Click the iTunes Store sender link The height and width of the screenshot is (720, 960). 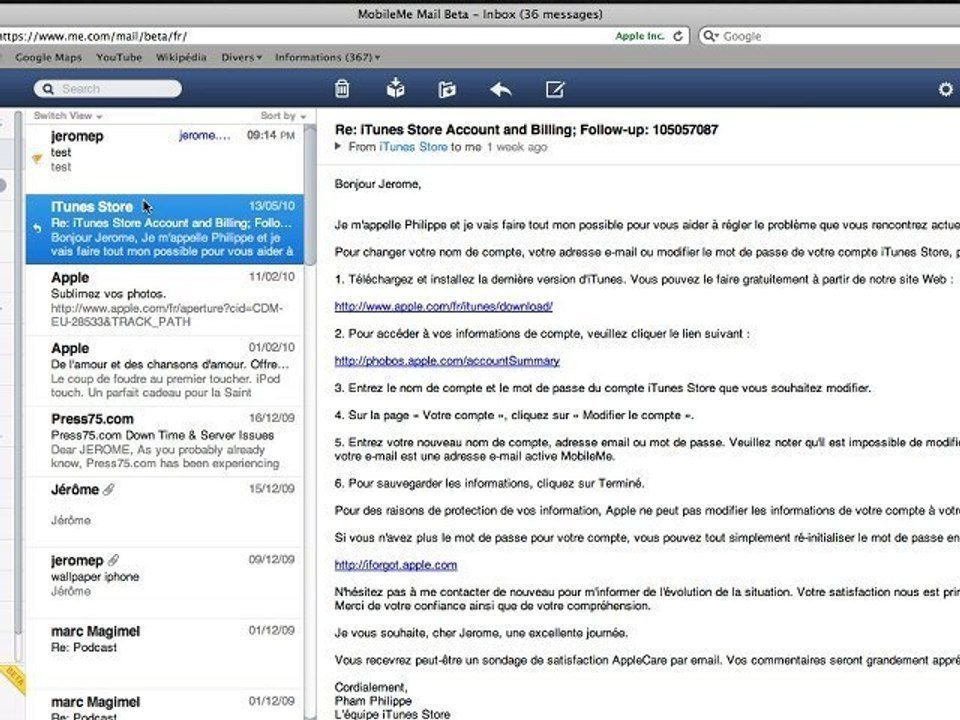(x=413, y=147)
